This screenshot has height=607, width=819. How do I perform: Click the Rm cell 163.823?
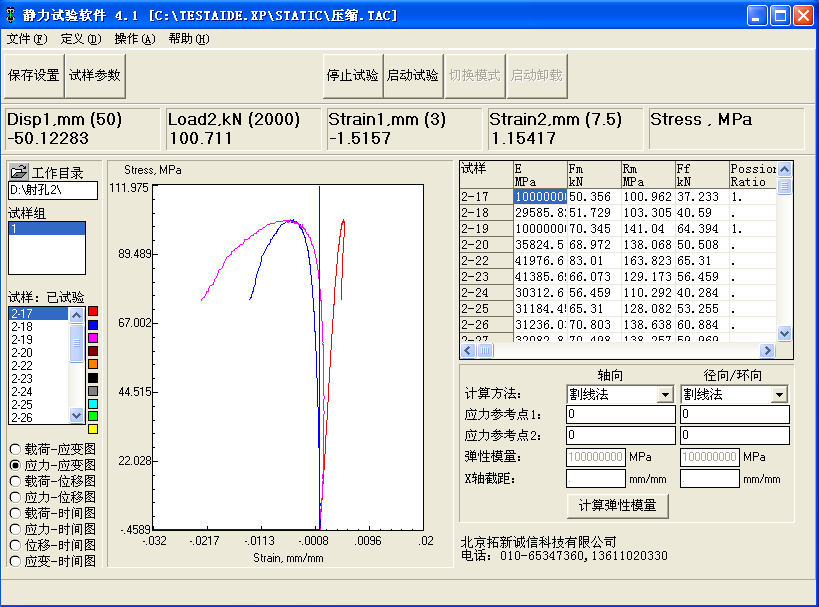pyautogui.click(x=648, y=261)
